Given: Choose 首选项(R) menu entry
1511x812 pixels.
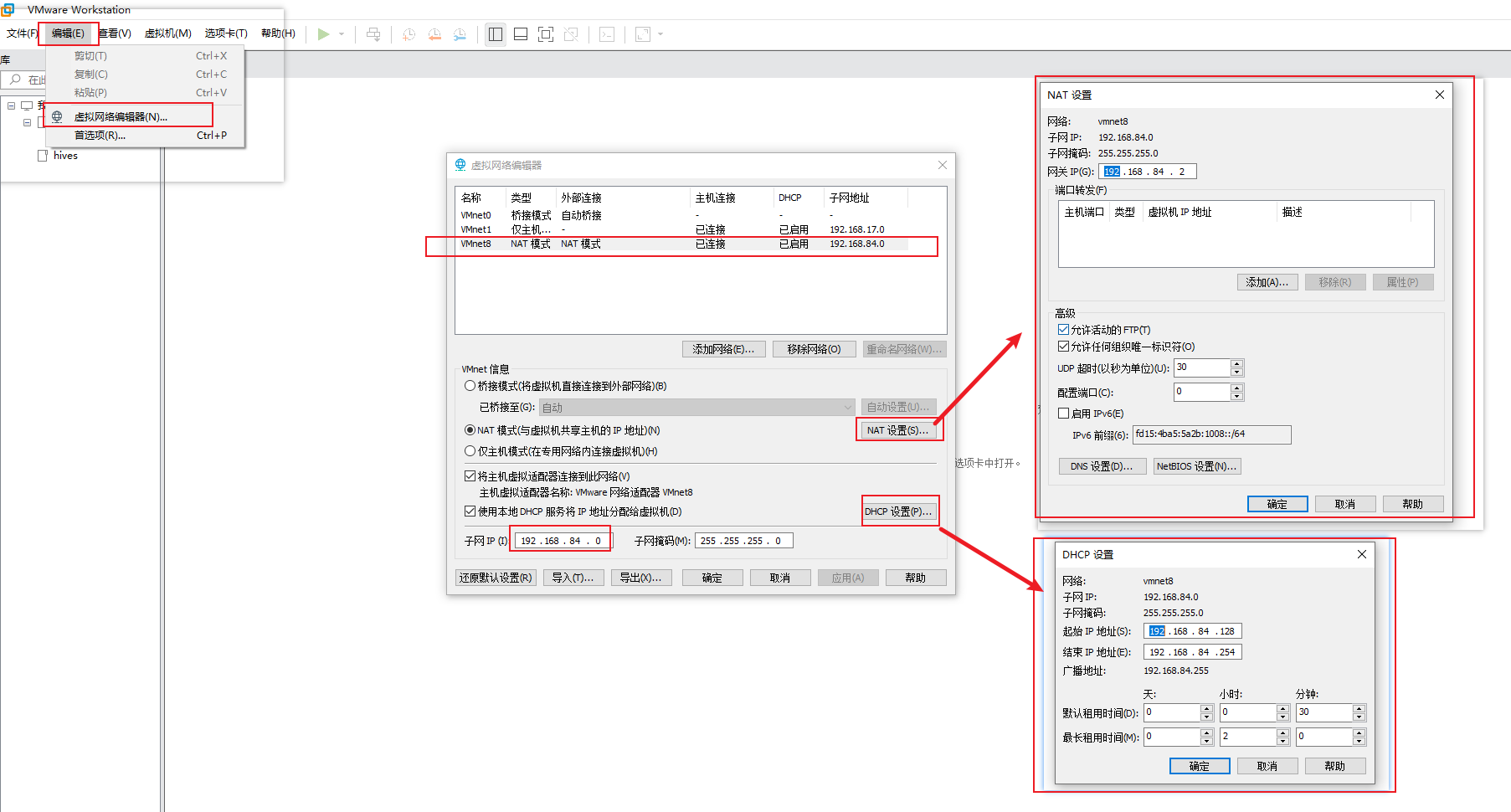Looking at the screenshot, I should click(x=144, y=135).
